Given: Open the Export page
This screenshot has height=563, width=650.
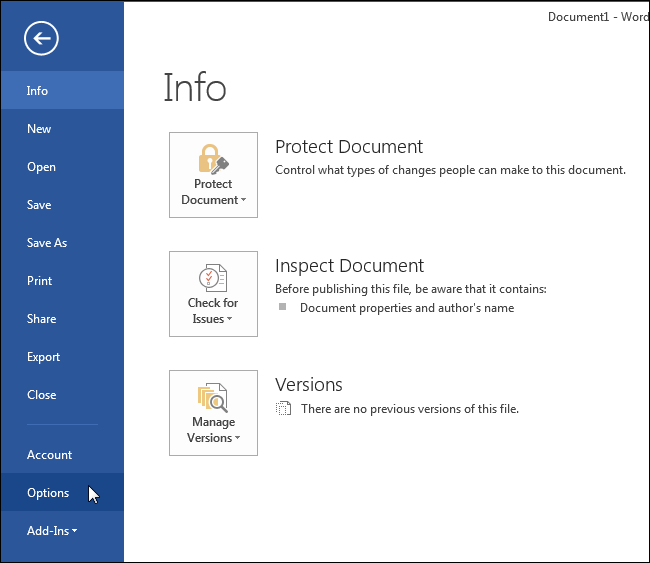Looking at the screenshot, I should tap(62, 357).
